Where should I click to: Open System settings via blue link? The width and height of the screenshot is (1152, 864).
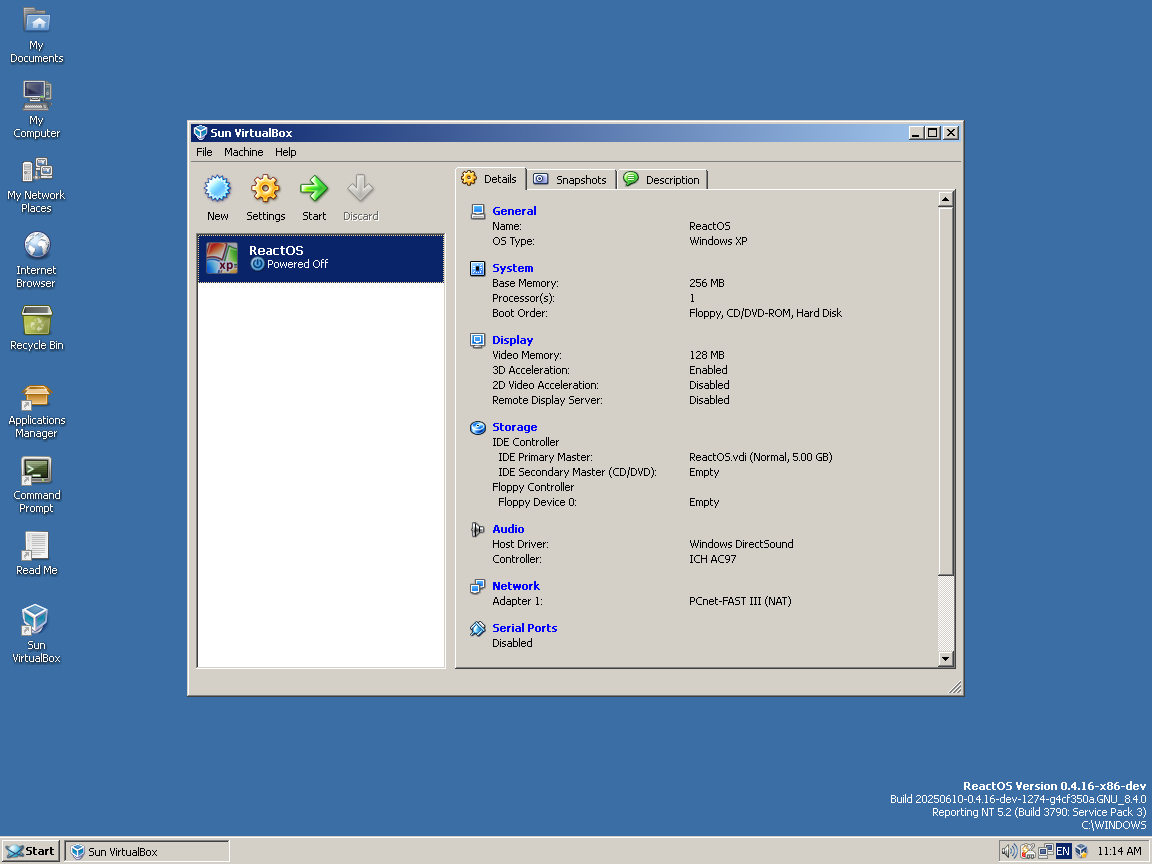[x=513, y=268]
